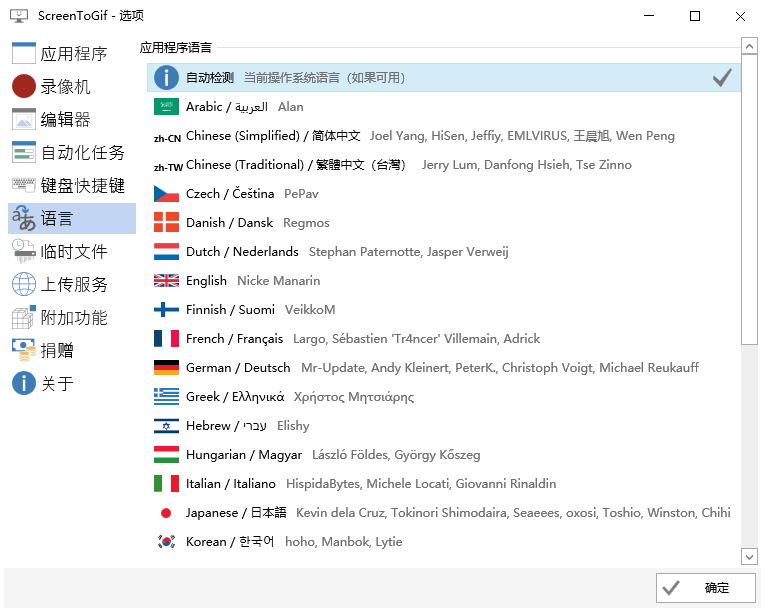Viewport: 765px width, 610px height.
Task: Select Chinese (Traditional) / 繁體中文
Action: (x=443, y=164)
